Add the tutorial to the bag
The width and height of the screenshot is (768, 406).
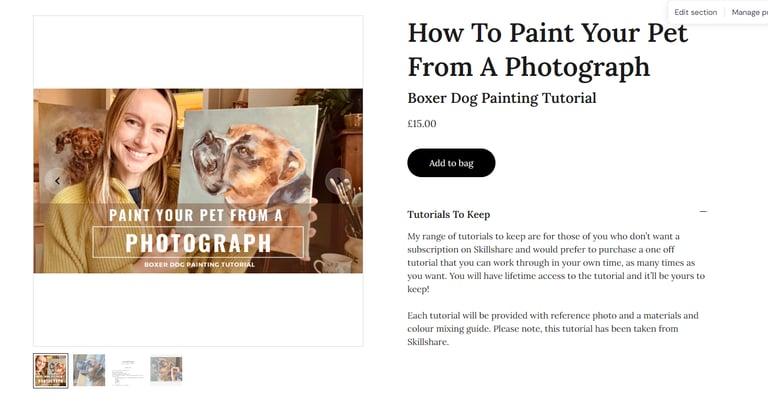[451, 163]
